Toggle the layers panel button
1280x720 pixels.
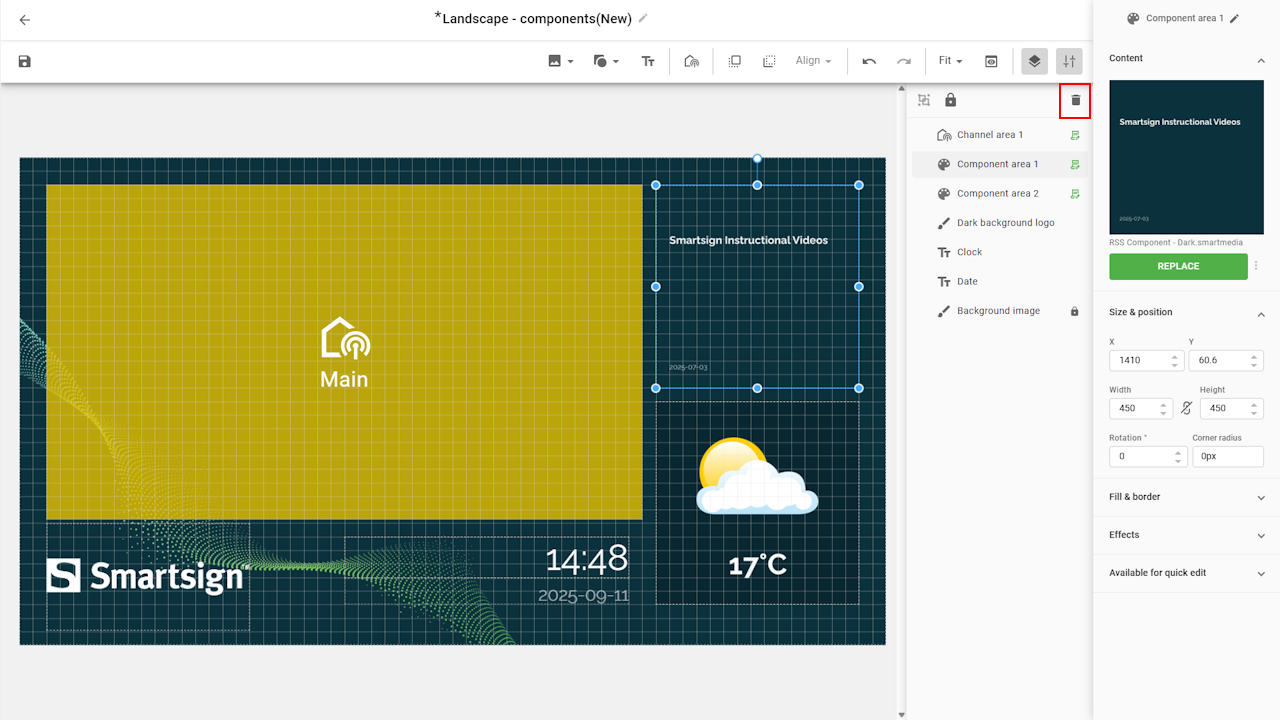[1034, 61]
